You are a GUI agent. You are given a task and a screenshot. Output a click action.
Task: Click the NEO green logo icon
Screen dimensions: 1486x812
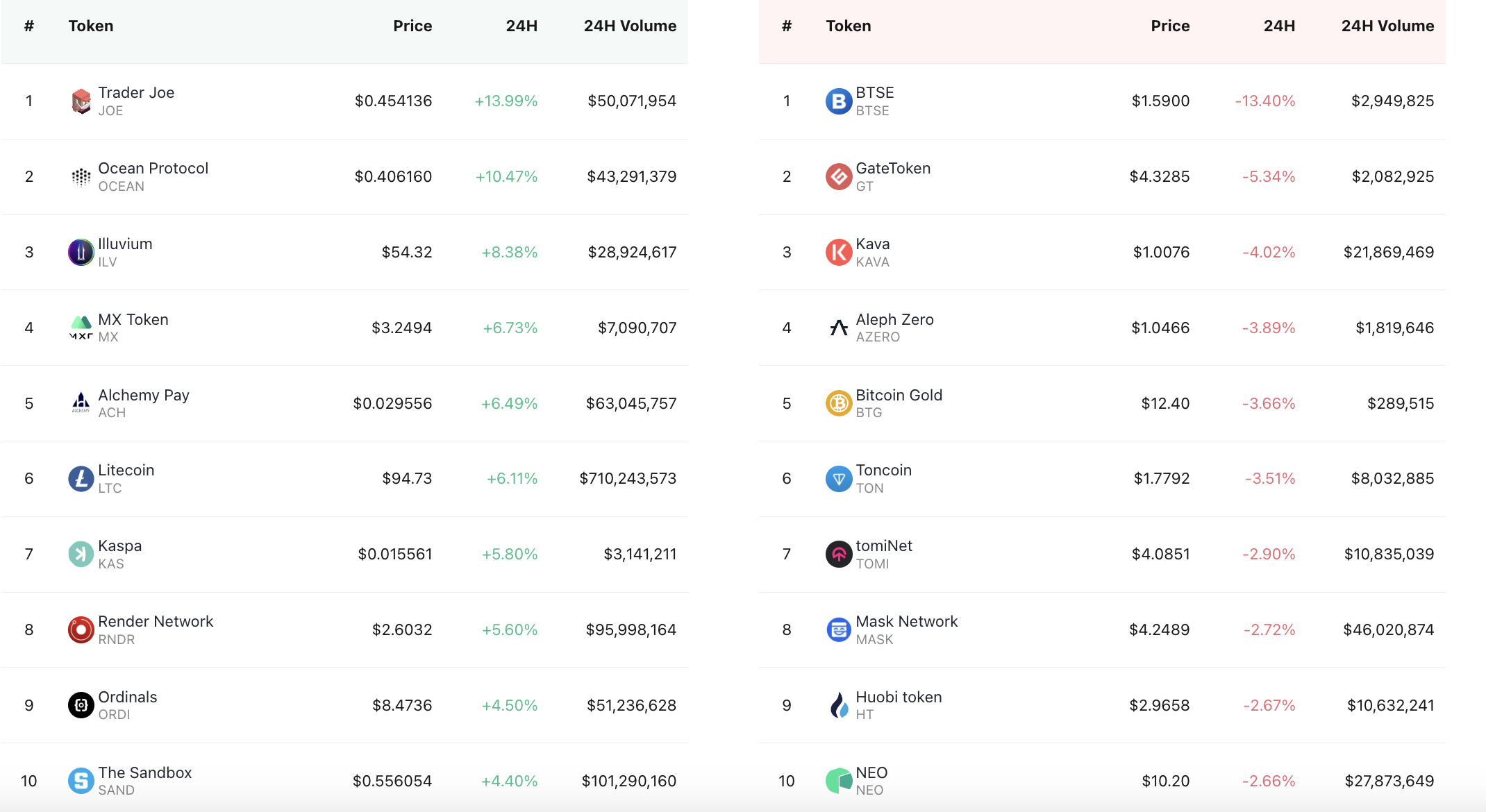(x=839, y=781)
